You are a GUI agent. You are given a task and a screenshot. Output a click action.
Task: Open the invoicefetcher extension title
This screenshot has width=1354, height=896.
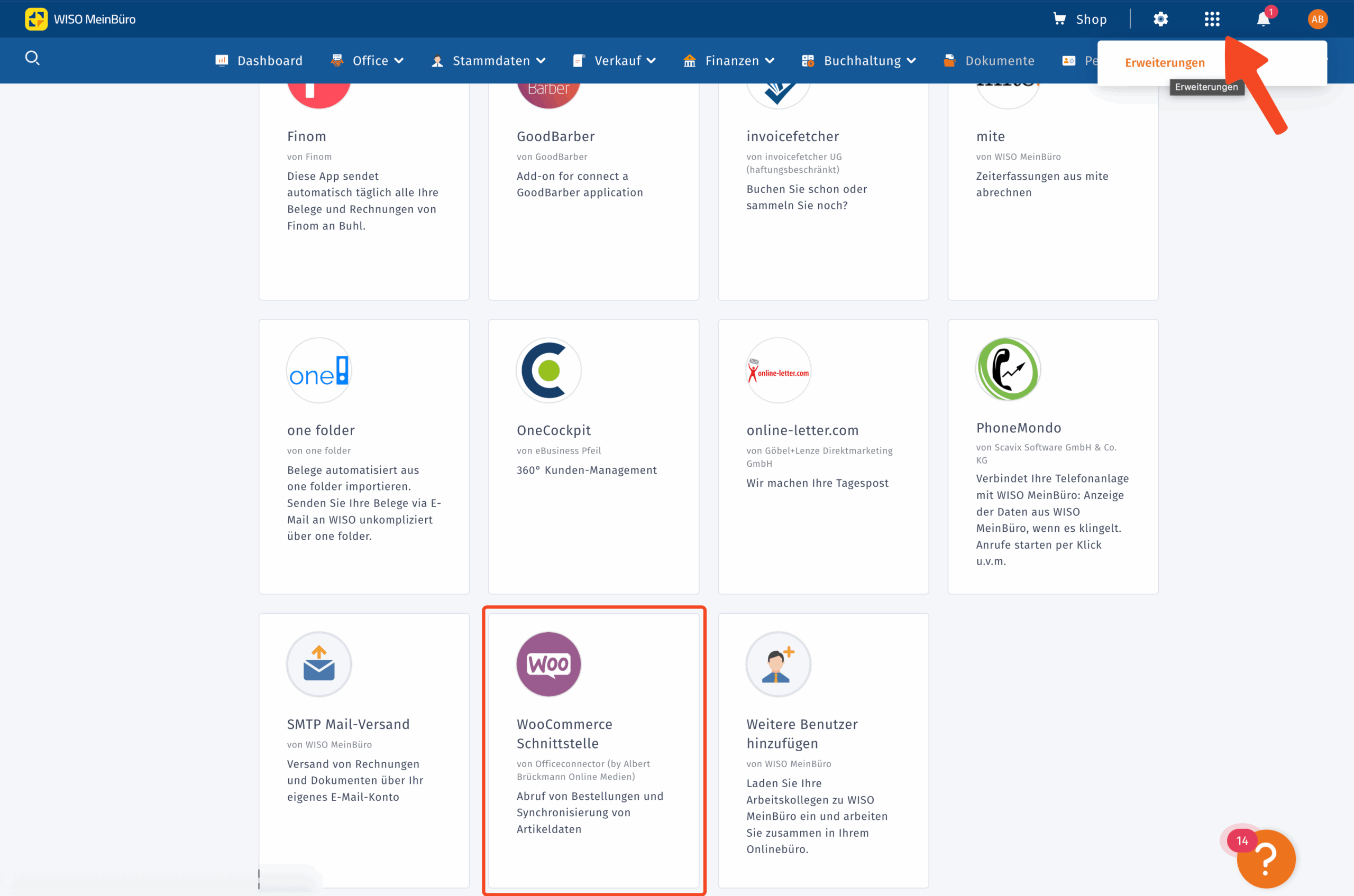[x=792, y=136]
